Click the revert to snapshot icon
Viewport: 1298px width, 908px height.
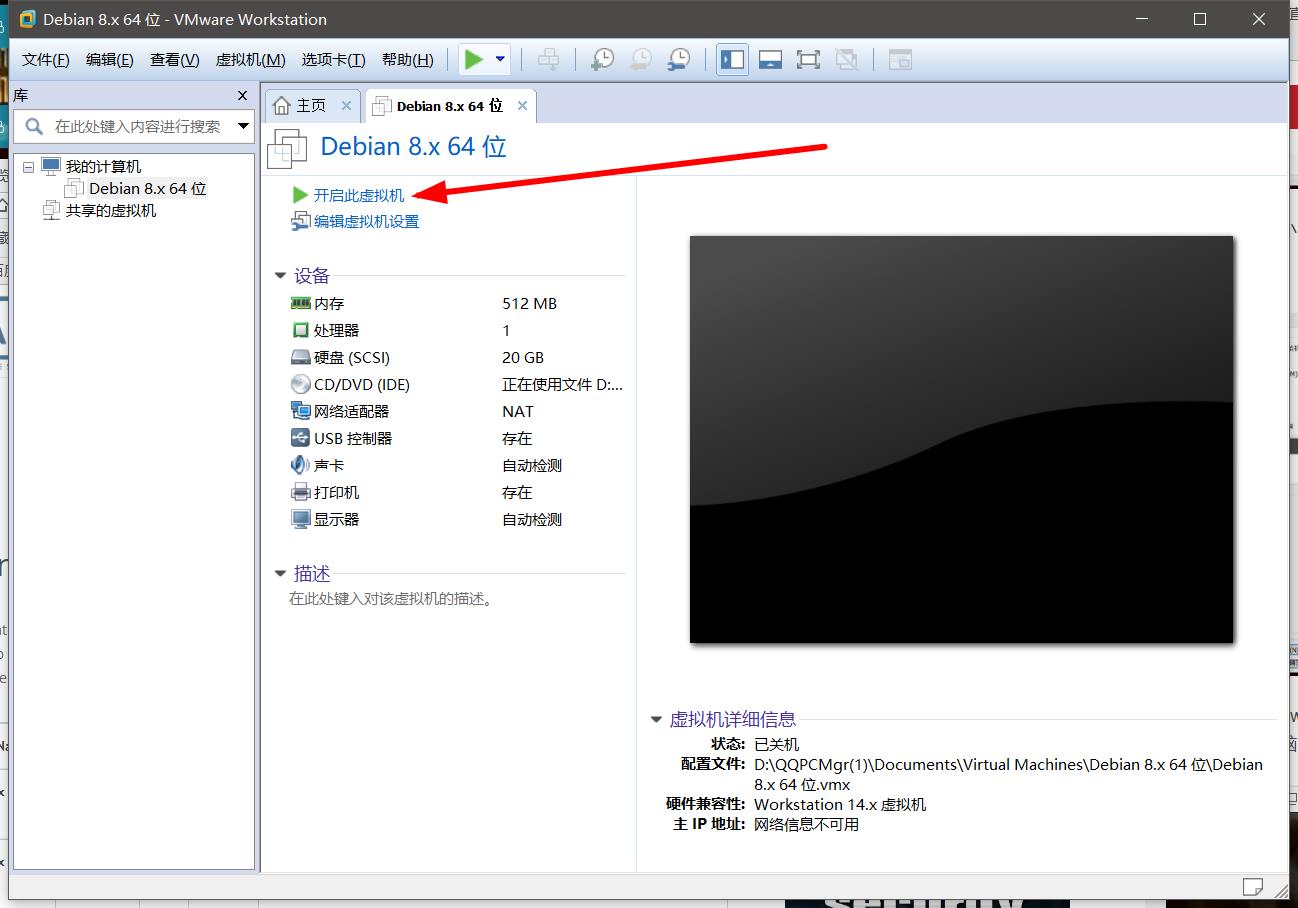point(640,60)
